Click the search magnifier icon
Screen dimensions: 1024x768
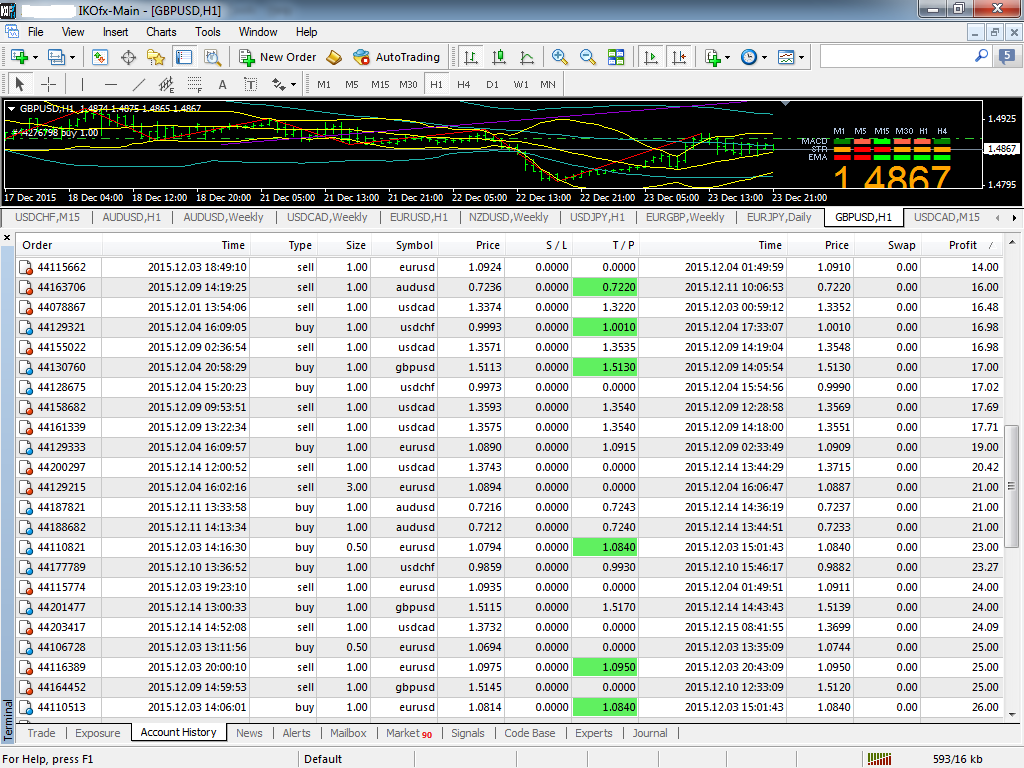981,56
